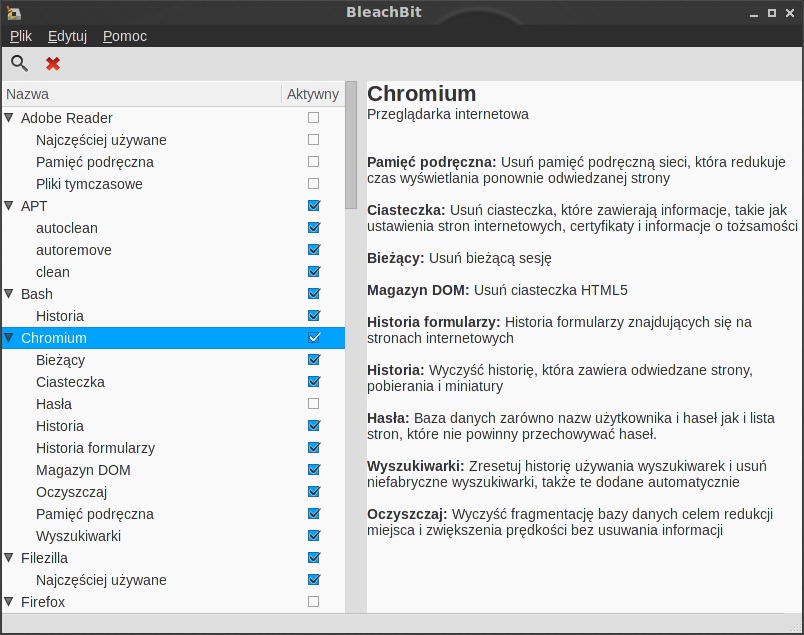Select the Historia formularzy row label
Screen dimensions: 804x635
[x=95, y=448]
